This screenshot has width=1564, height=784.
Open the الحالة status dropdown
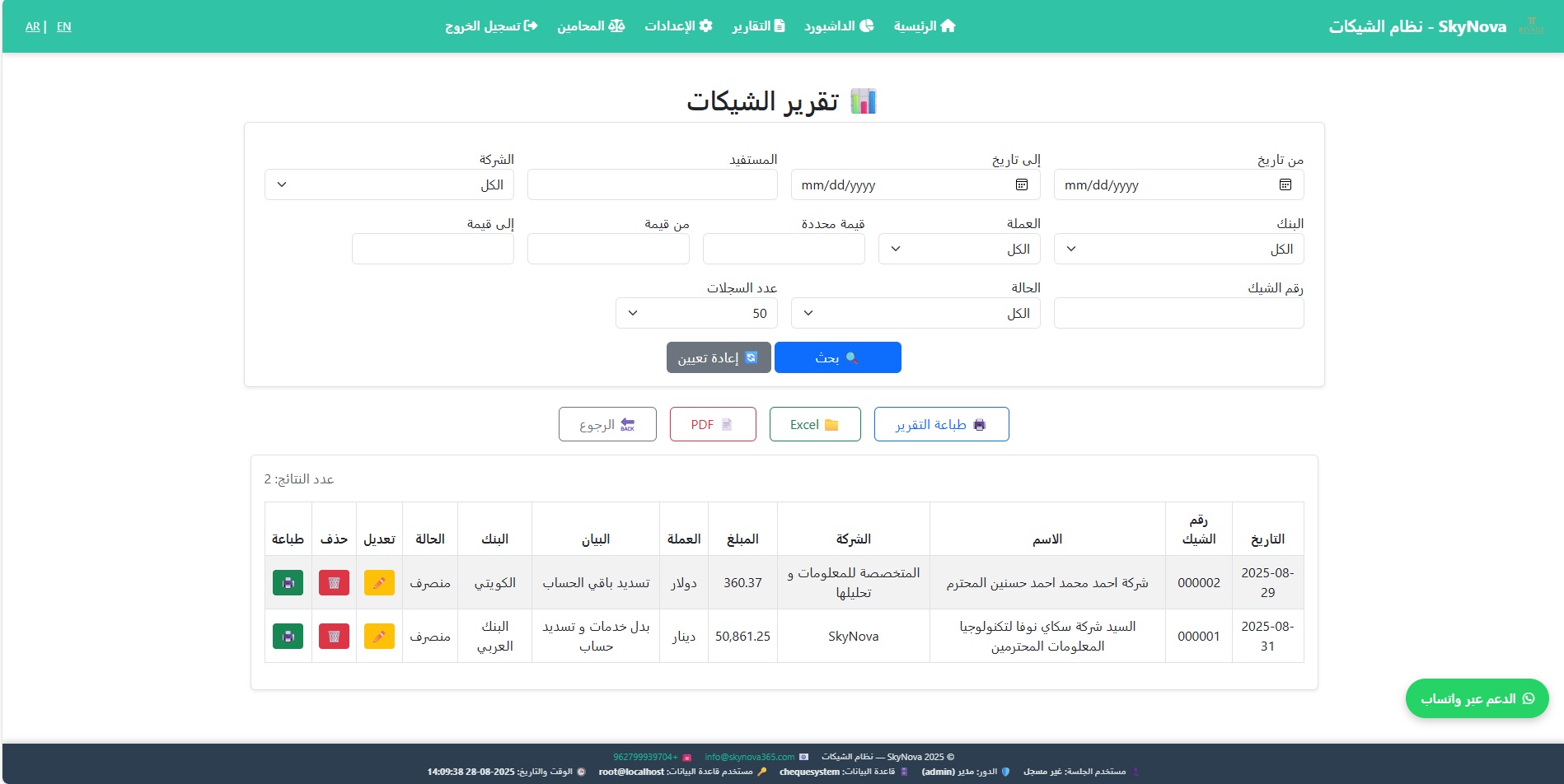[915, 314]
